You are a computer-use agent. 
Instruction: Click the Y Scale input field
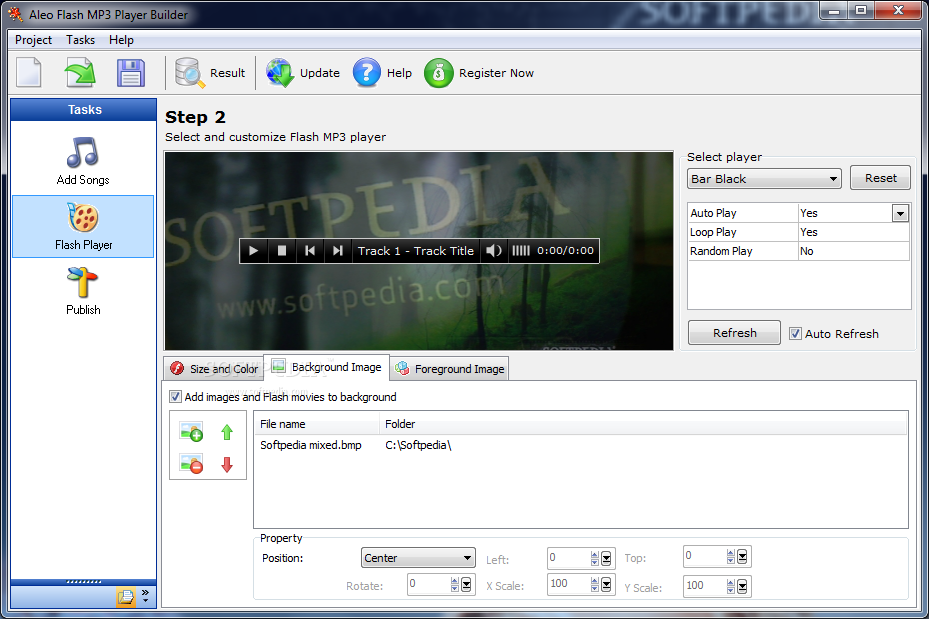click(705, 586)
